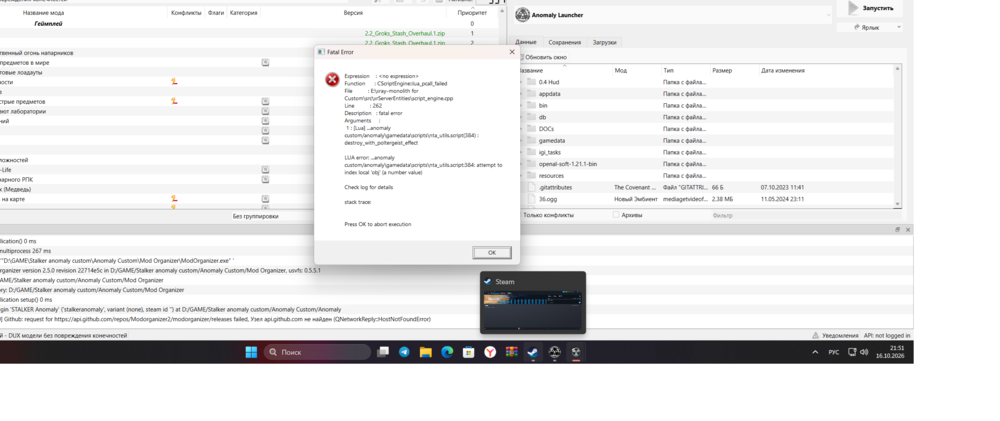The height and width of the screenshot is (421, 1000).
Task: Toggle the Архивы checkbox
Action: click(616, 215)
